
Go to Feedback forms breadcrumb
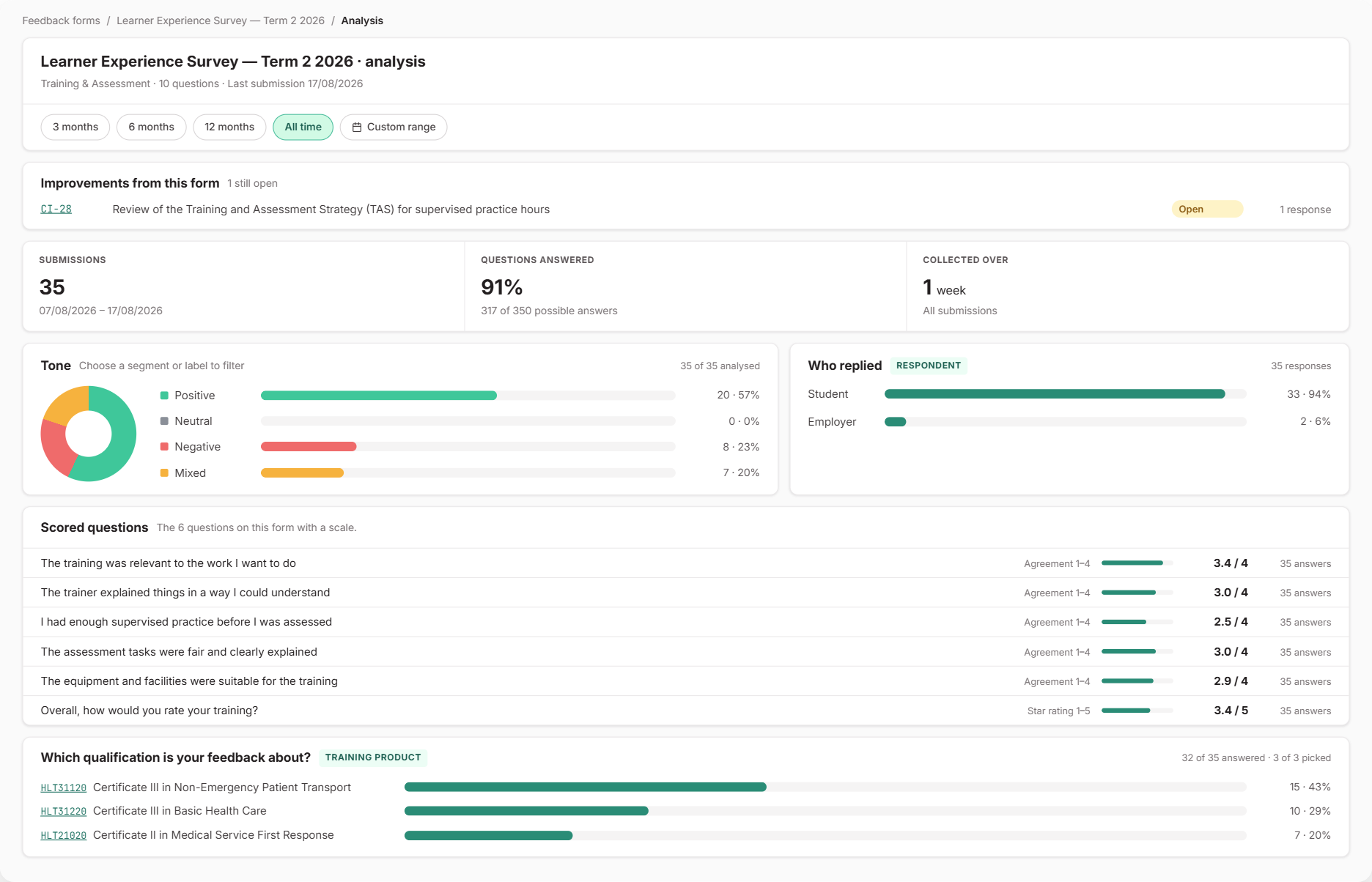tap(61, 21)
